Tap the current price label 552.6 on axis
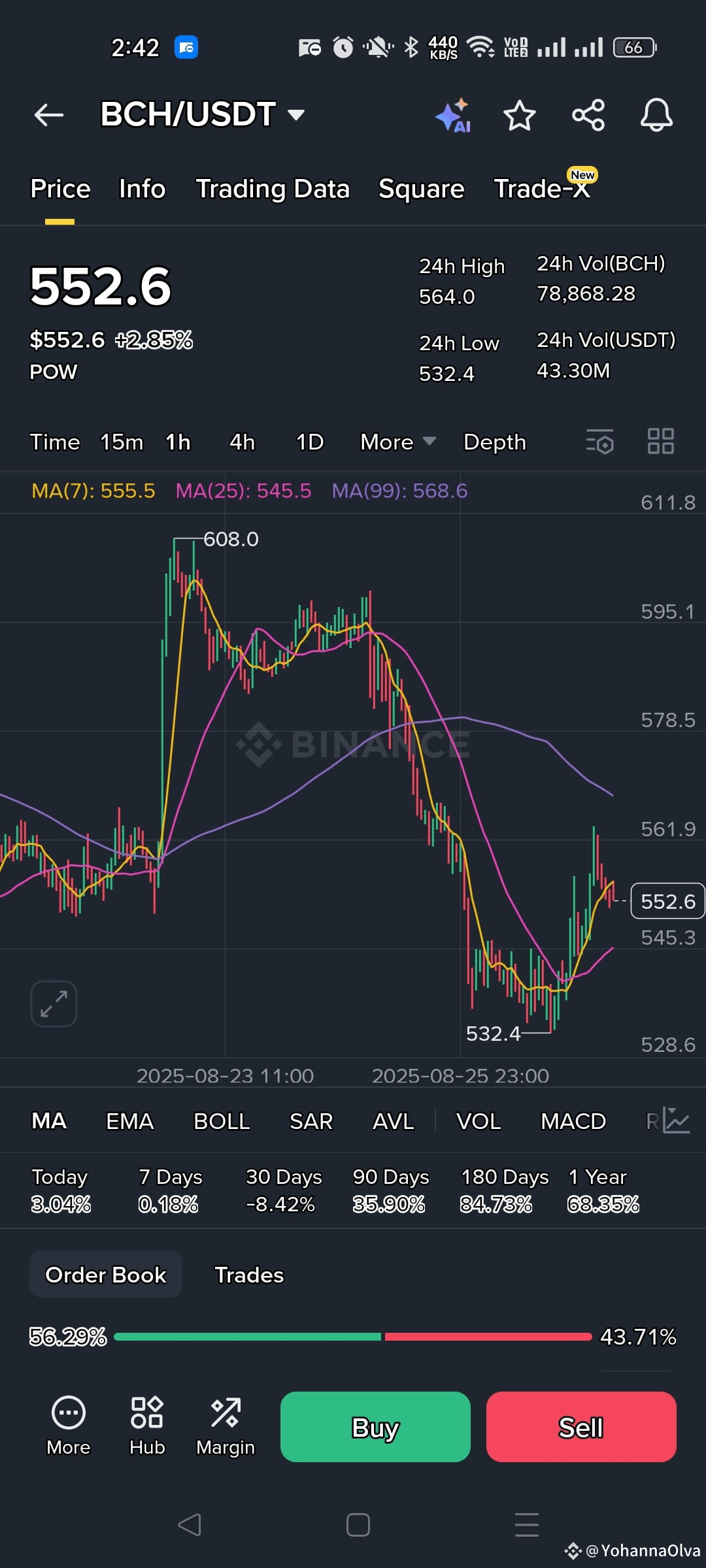 [x=667, y=901]
